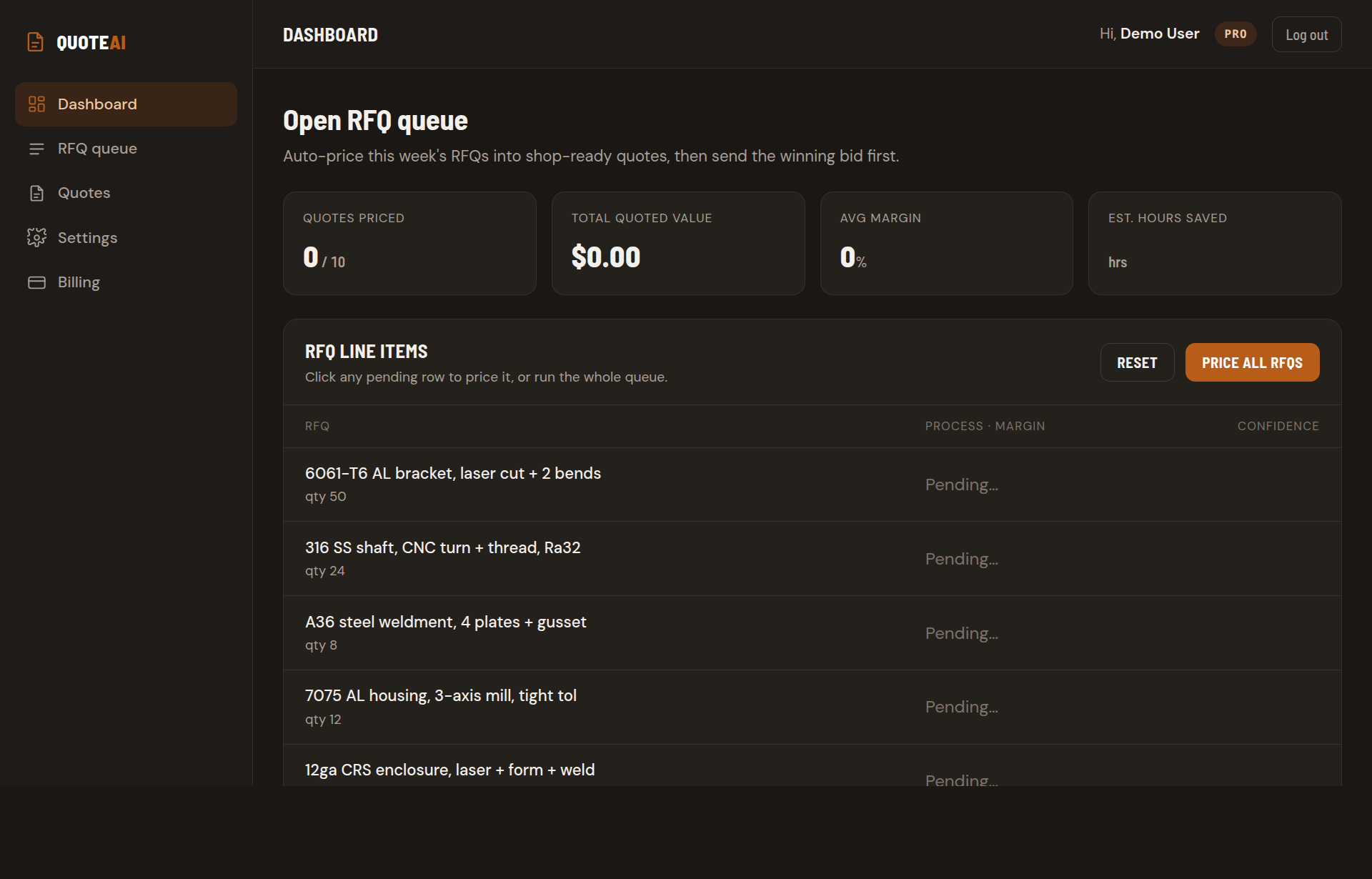Click Pending status of the A36 weldment row
Viewport: 1372px width, 879px height.
coord(961,633)
